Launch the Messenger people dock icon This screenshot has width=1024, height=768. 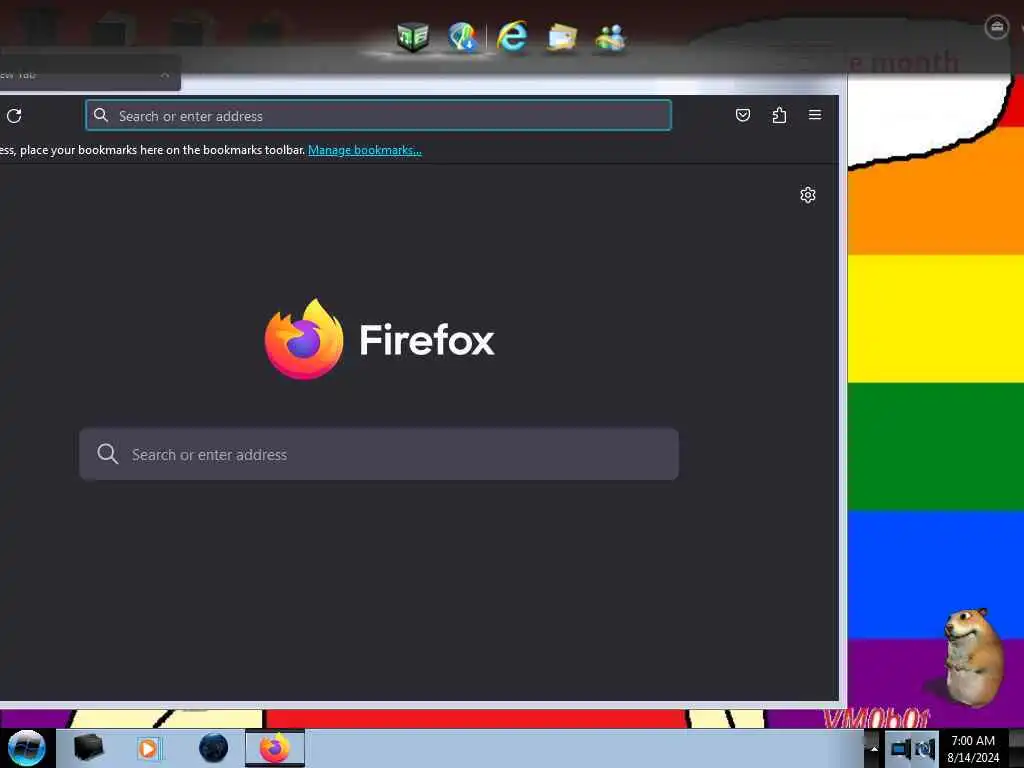click(611, 37)
